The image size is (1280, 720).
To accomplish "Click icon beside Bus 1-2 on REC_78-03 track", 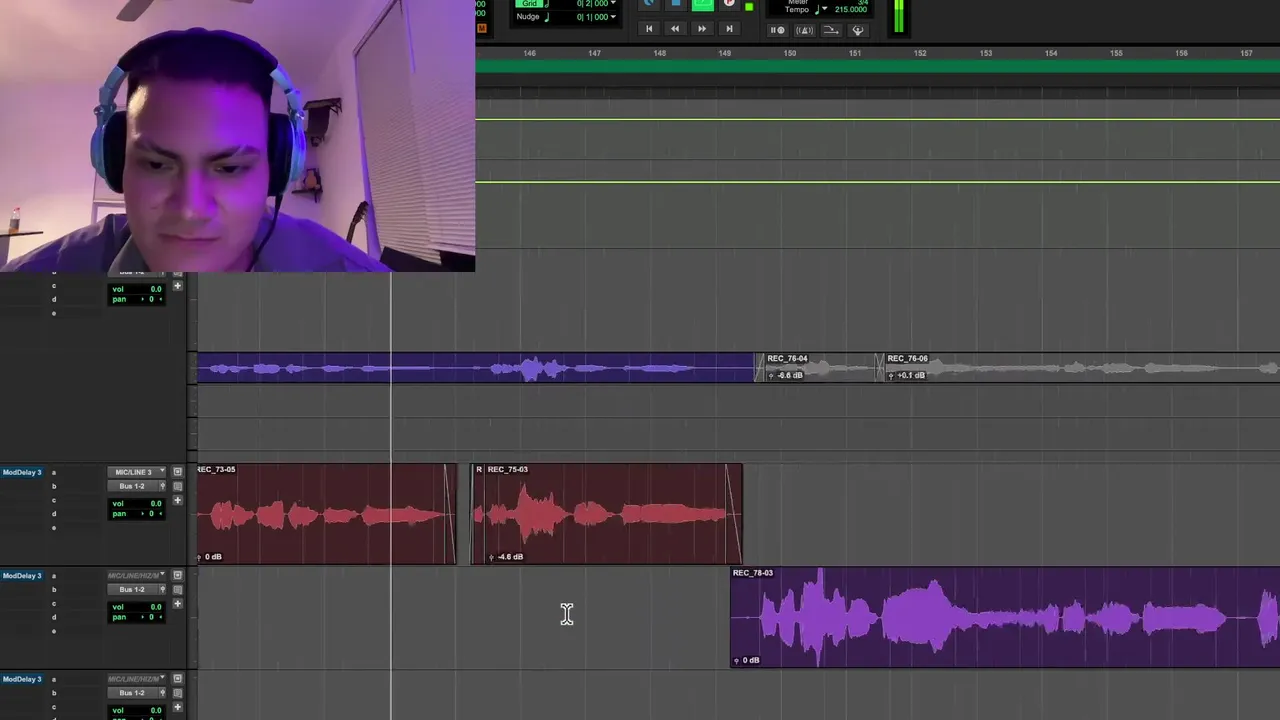I will pyautogui.click(x=178, y=590).
